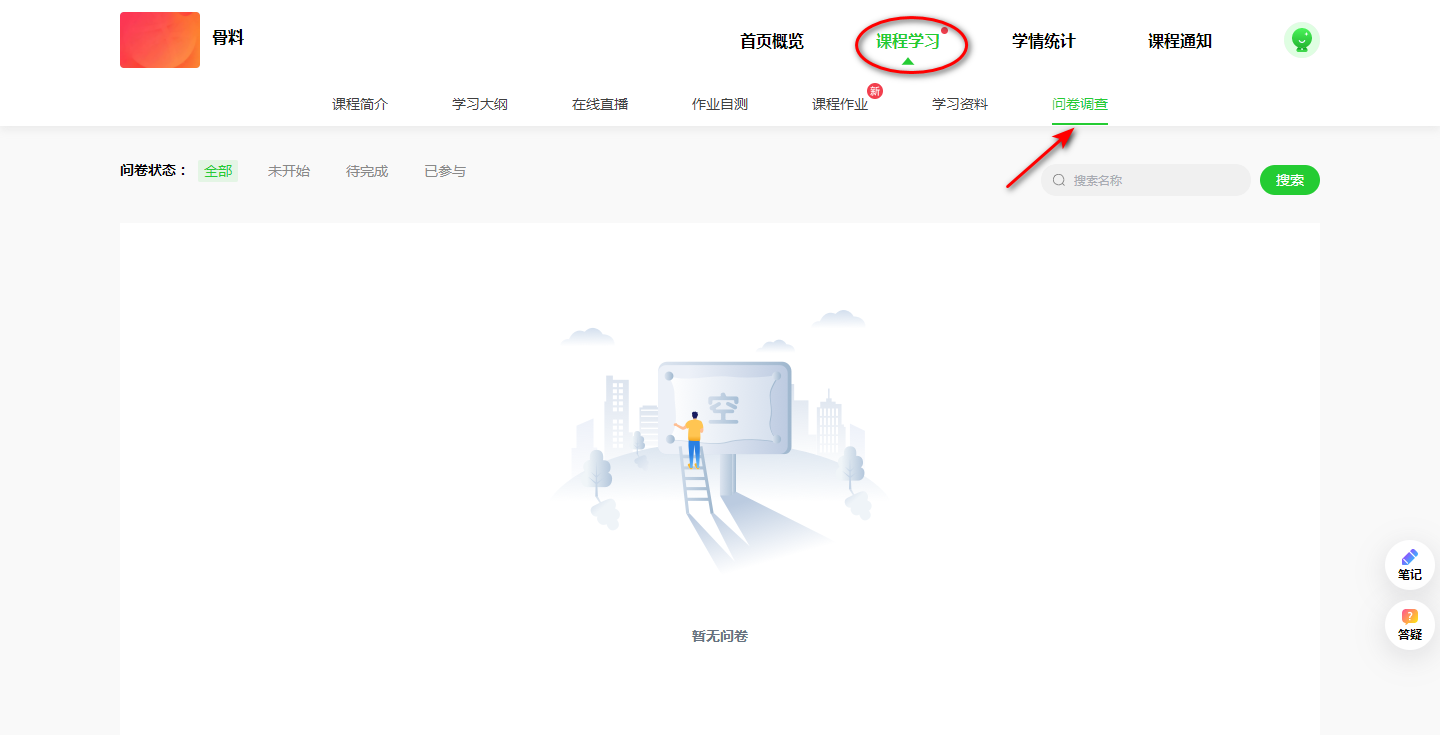
Task: Click the green user avatar icon
Action: (1301, 40)
